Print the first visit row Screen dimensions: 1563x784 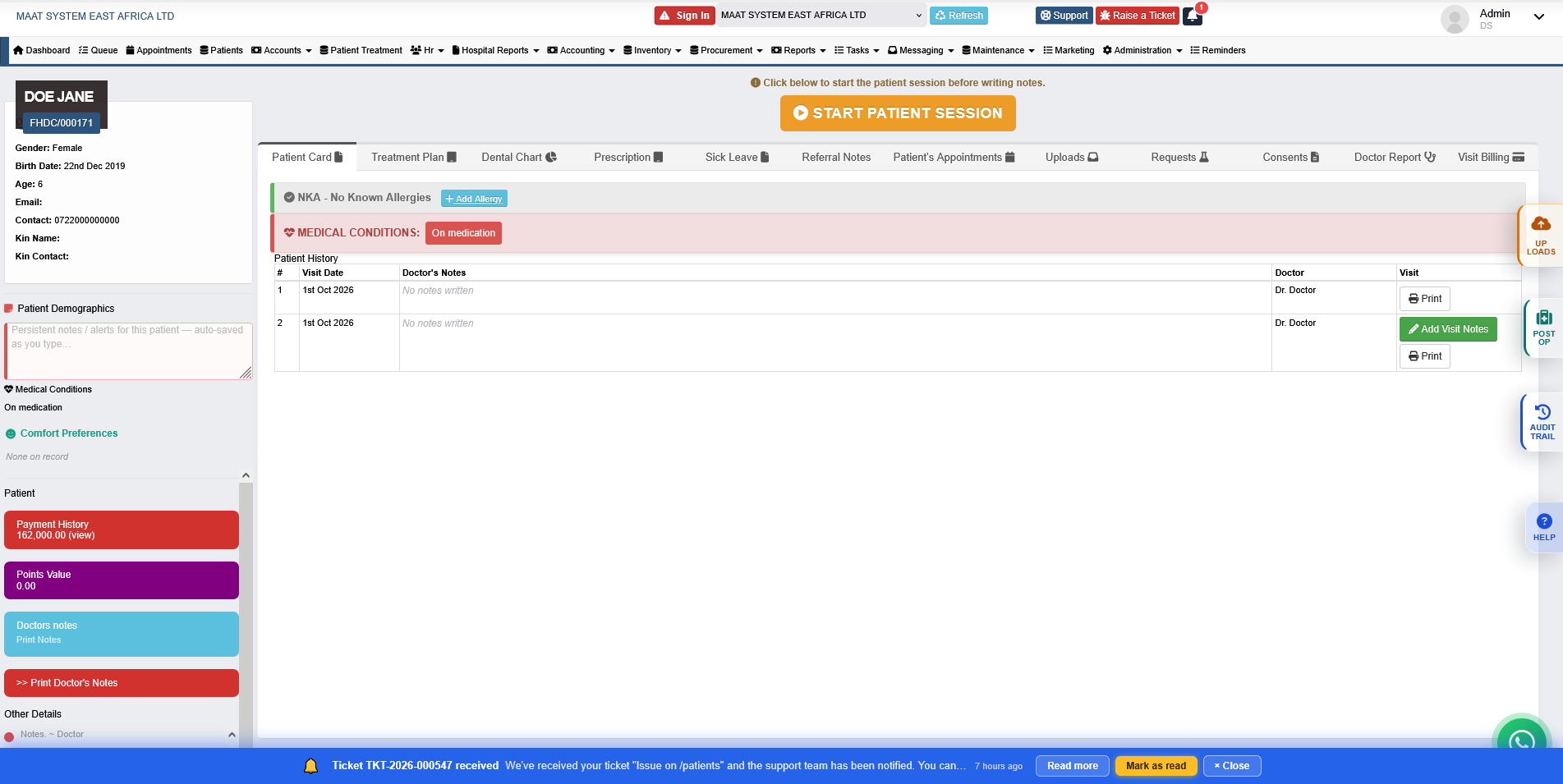[x=1425, y=299]
